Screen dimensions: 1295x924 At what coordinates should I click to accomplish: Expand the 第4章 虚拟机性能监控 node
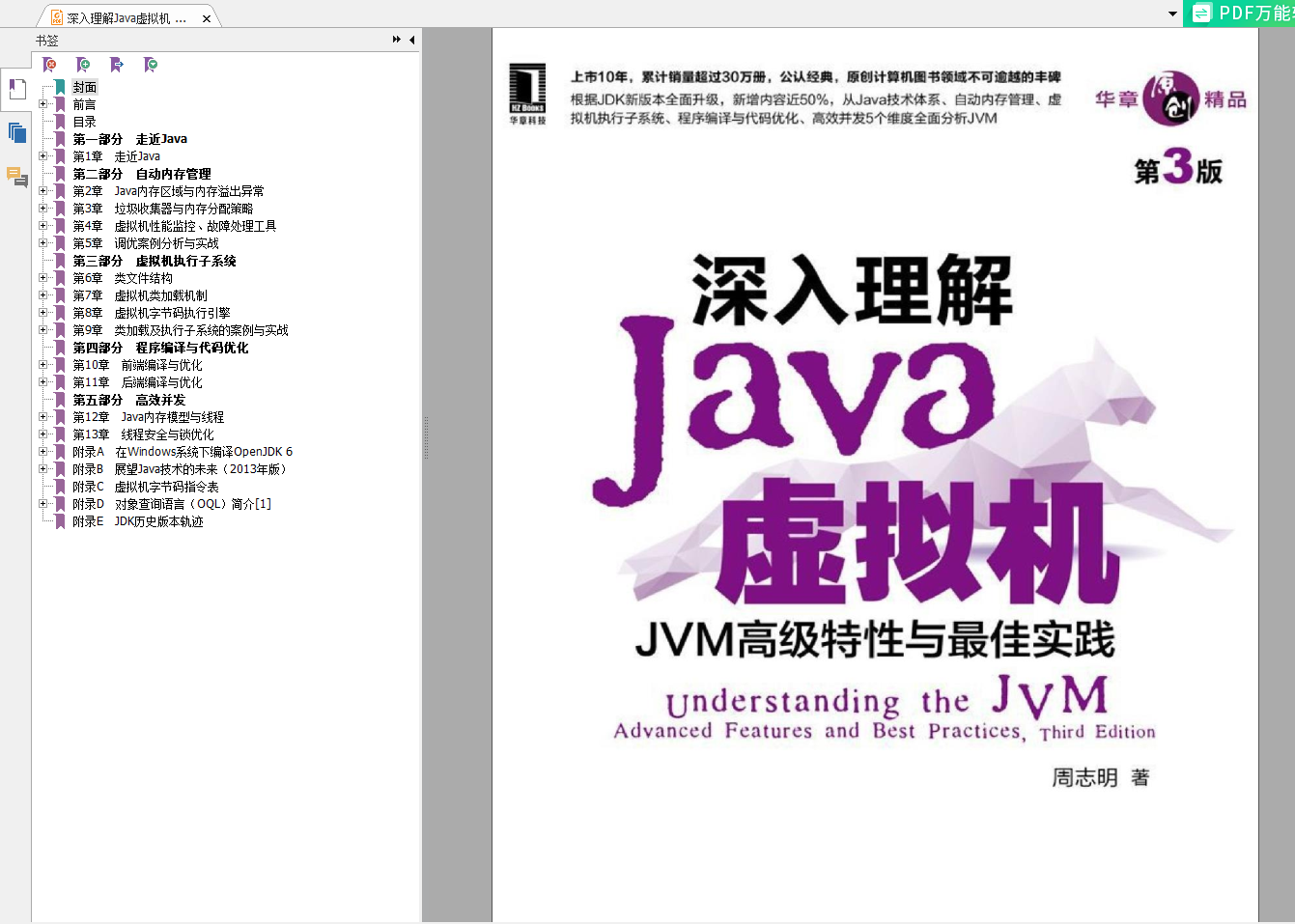tap(42, 226)
